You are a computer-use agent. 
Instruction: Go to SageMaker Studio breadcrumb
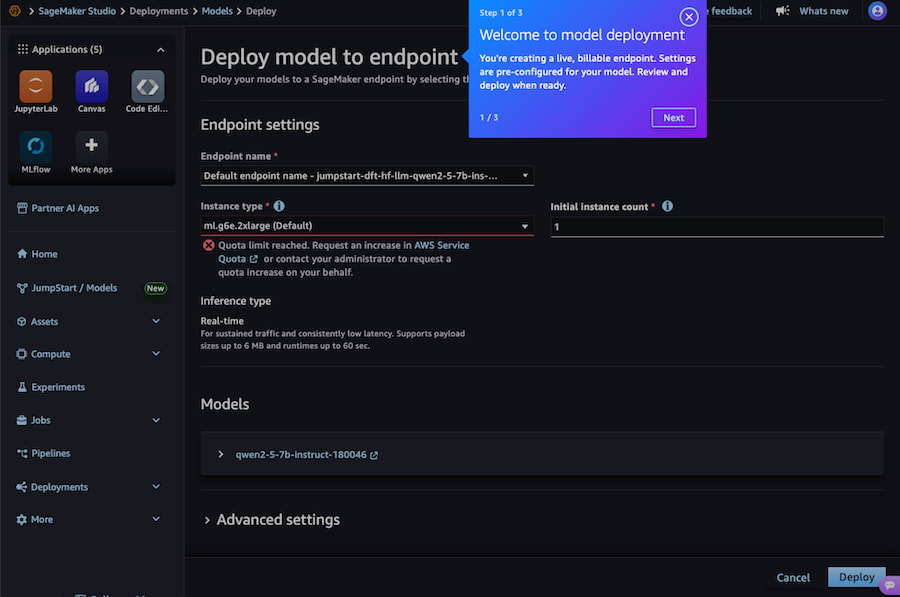click(x=77, y=11)
